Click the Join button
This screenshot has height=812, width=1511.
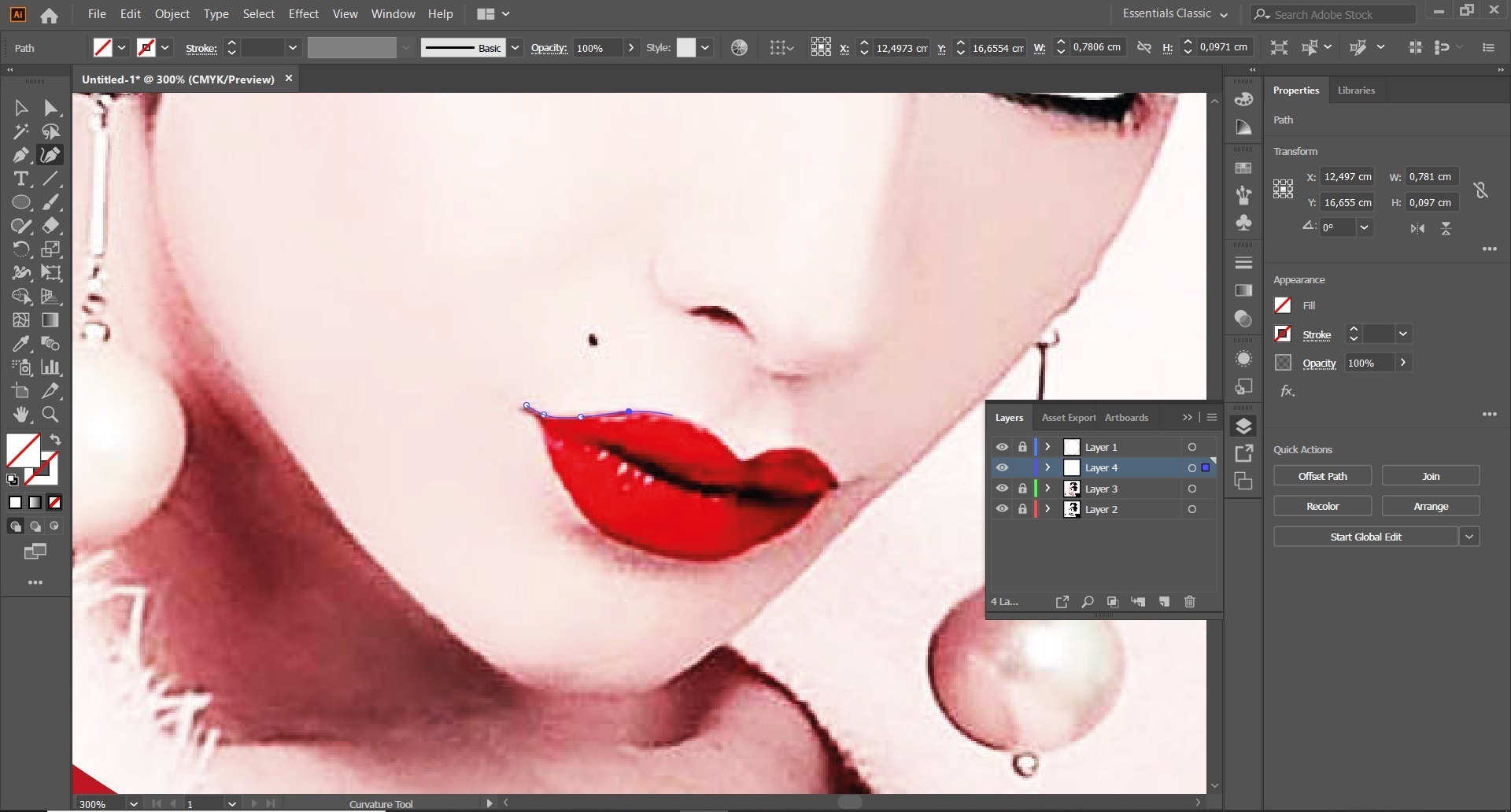1431,476
